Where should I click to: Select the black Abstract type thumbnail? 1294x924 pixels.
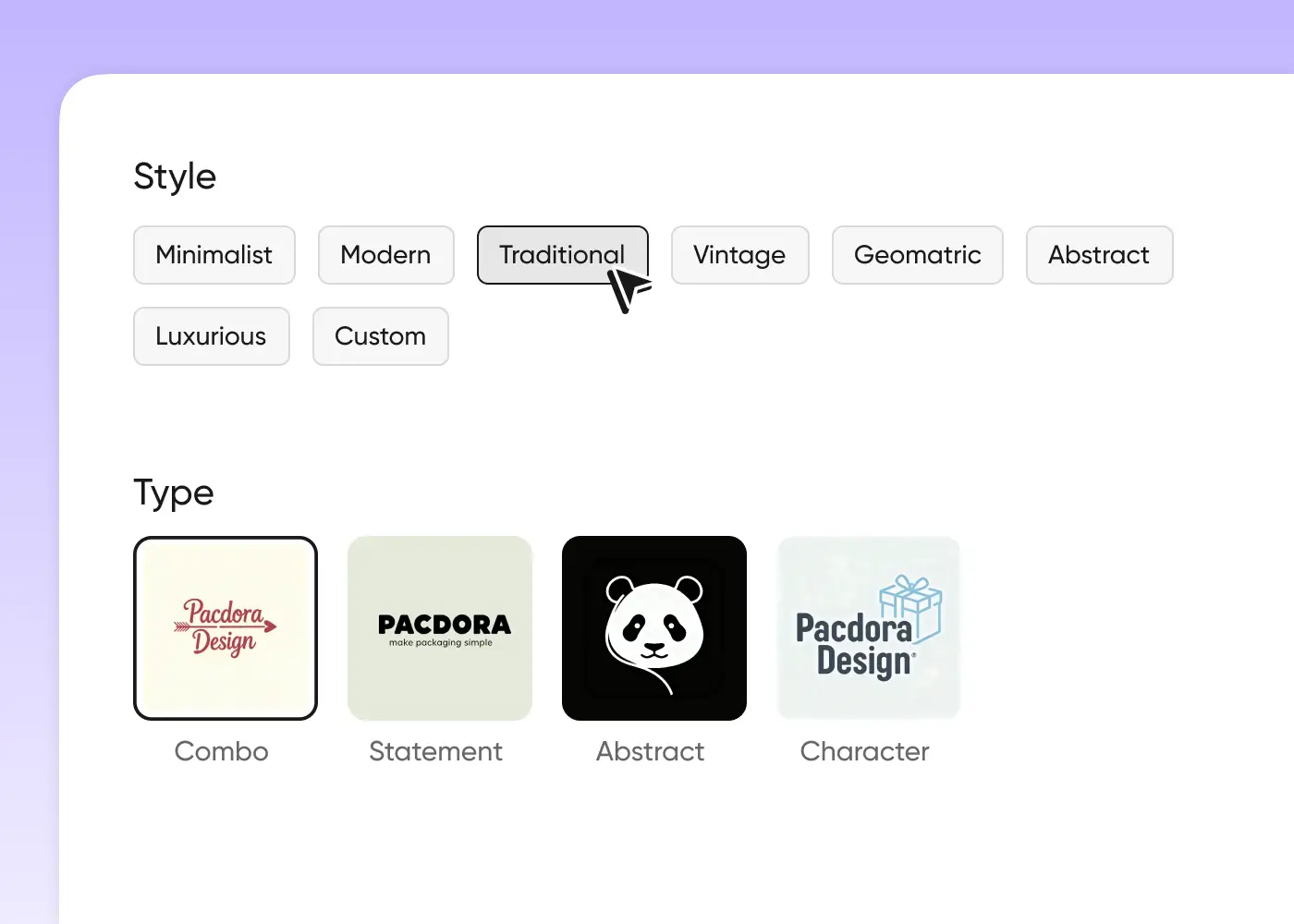tap(654, 628)
